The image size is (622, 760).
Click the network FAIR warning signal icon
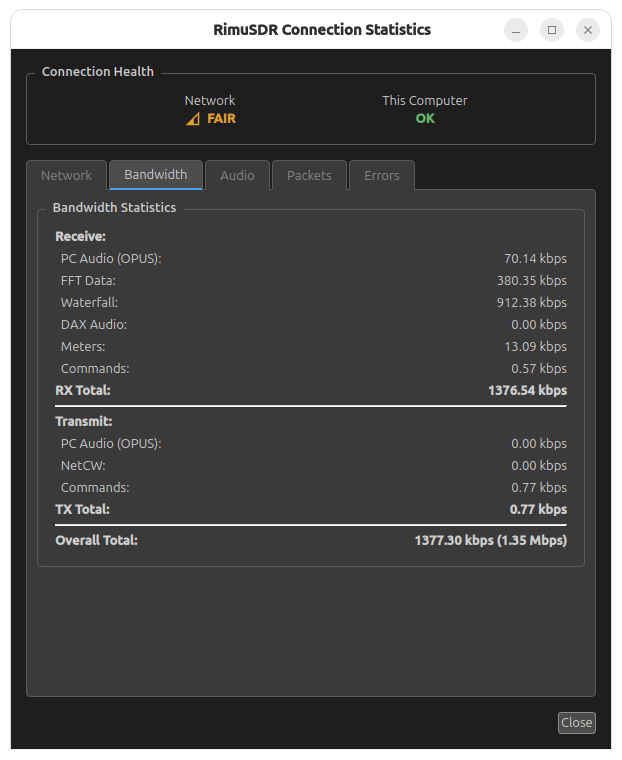(x=193, y=119)
